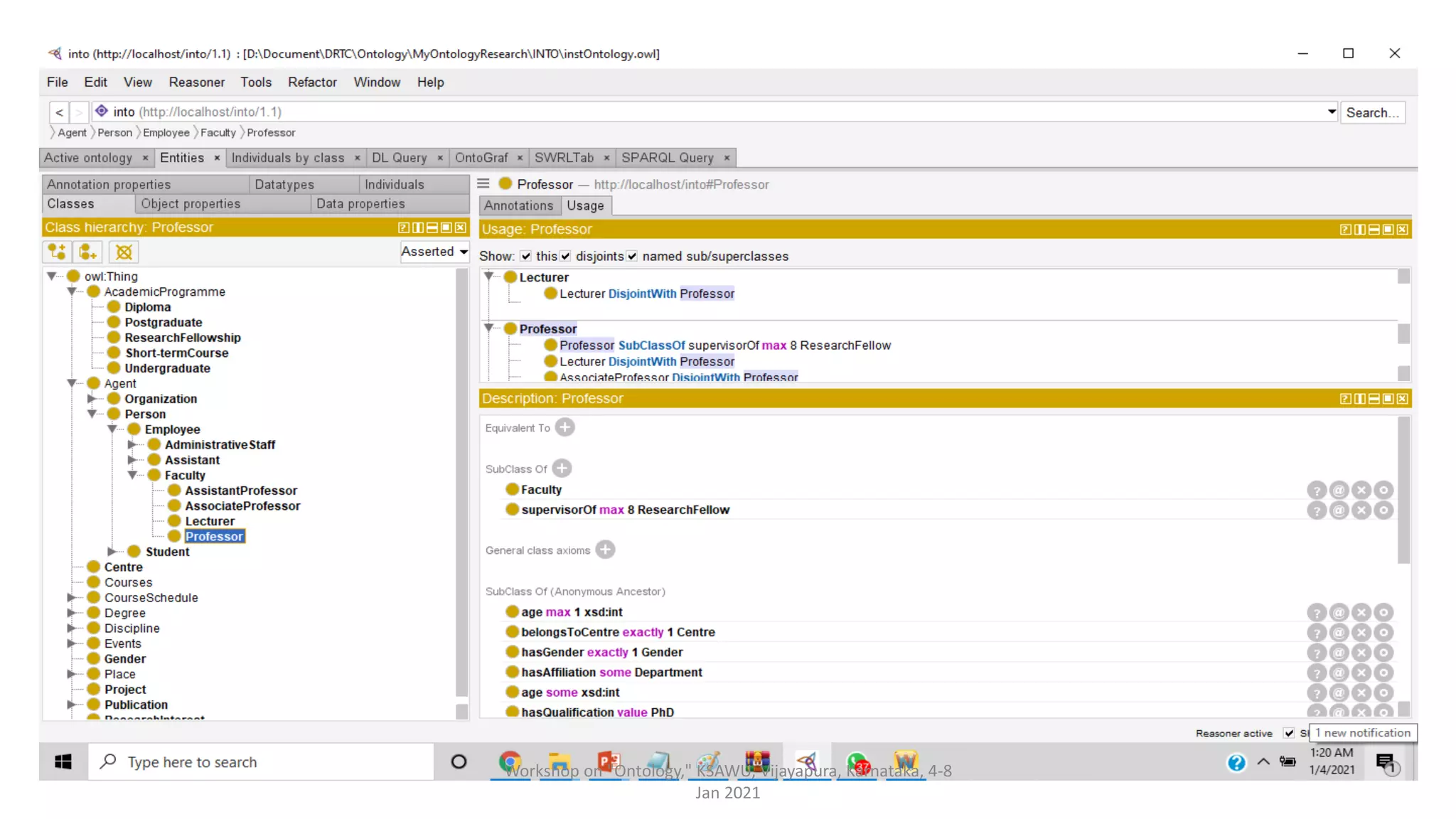The height and width of the screenshot is (819, 1456).
Task: Add a General class axiom
Action: (x=605, y=550)
